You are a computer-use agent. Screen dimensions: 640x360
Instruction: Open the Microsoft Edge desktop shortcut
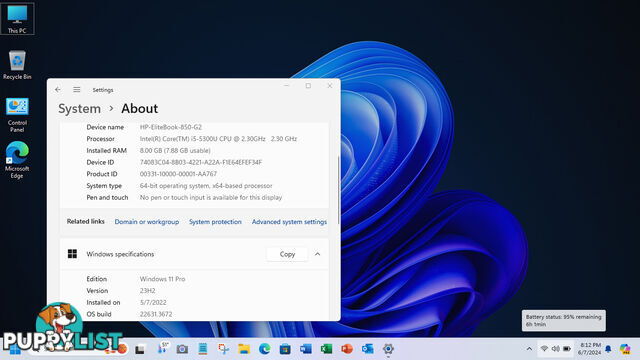pos(17,160)
